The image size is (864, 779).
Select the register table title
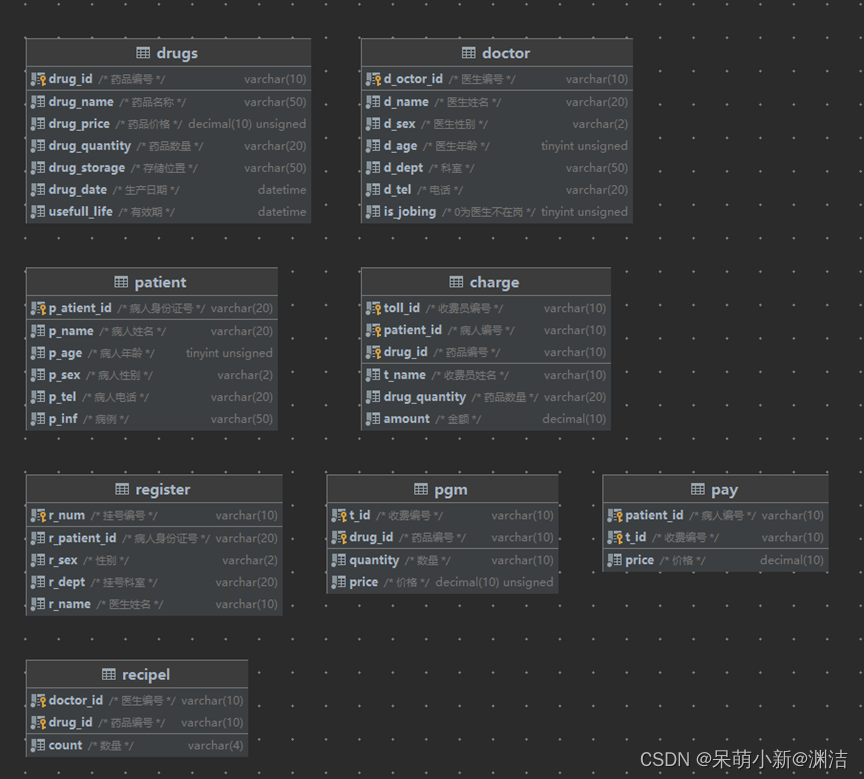pos(163,490)
